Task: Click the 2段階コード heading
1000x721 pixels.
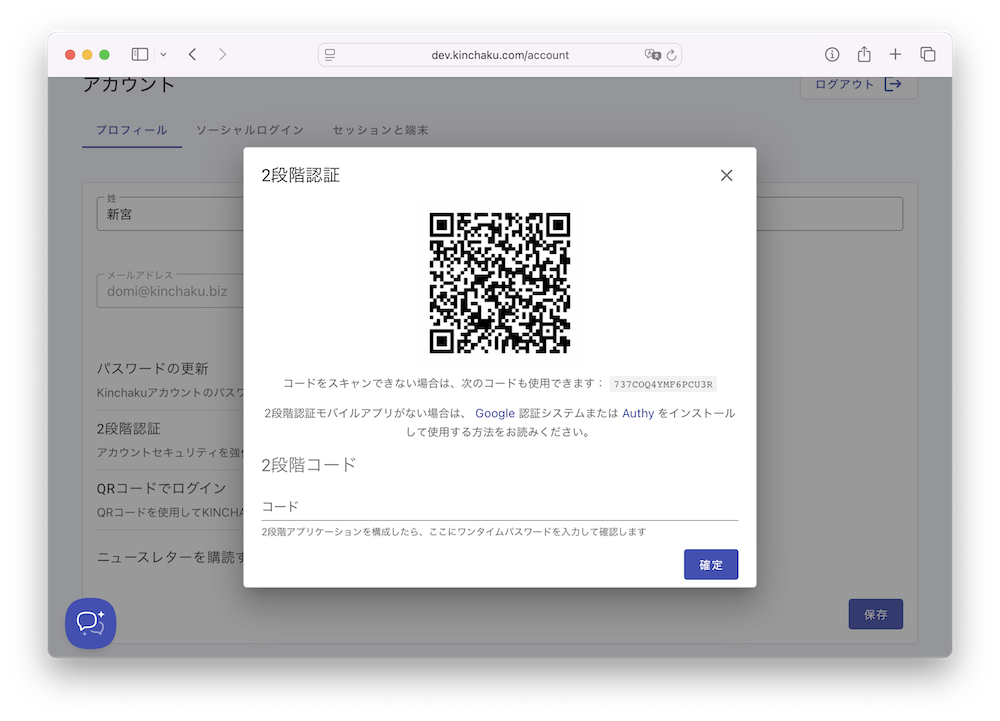Action: [309, 465]
